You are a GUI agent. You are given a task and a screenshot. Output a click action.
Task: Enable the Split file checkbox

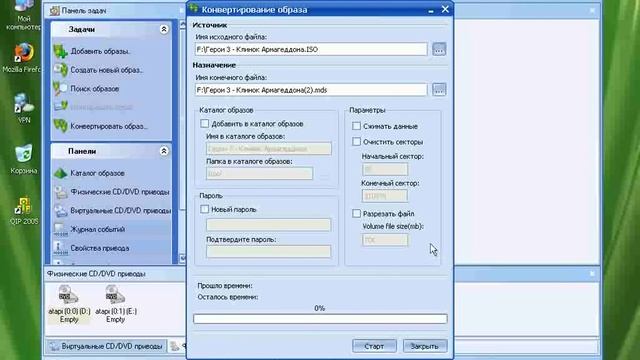pos(356,213)
